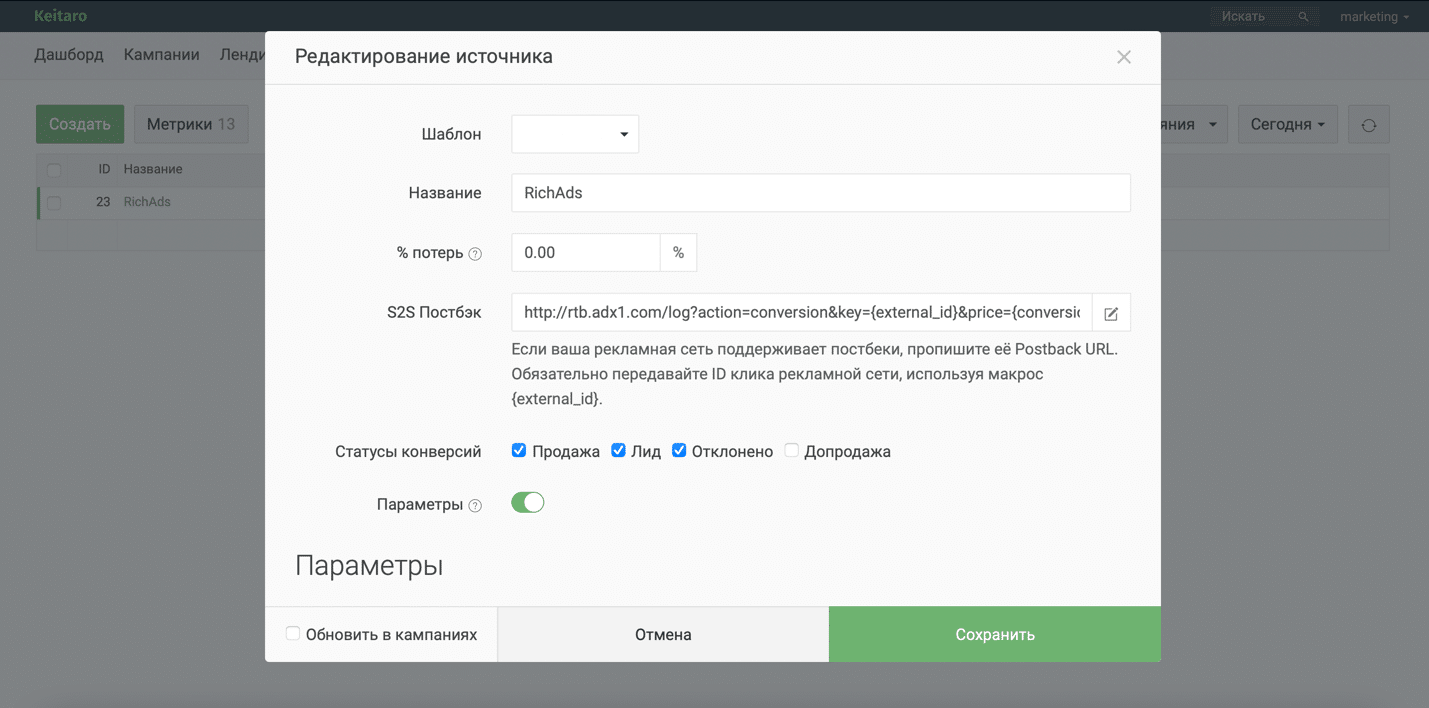
Task: Click RichAds name in background table
Action: (147, 202)
